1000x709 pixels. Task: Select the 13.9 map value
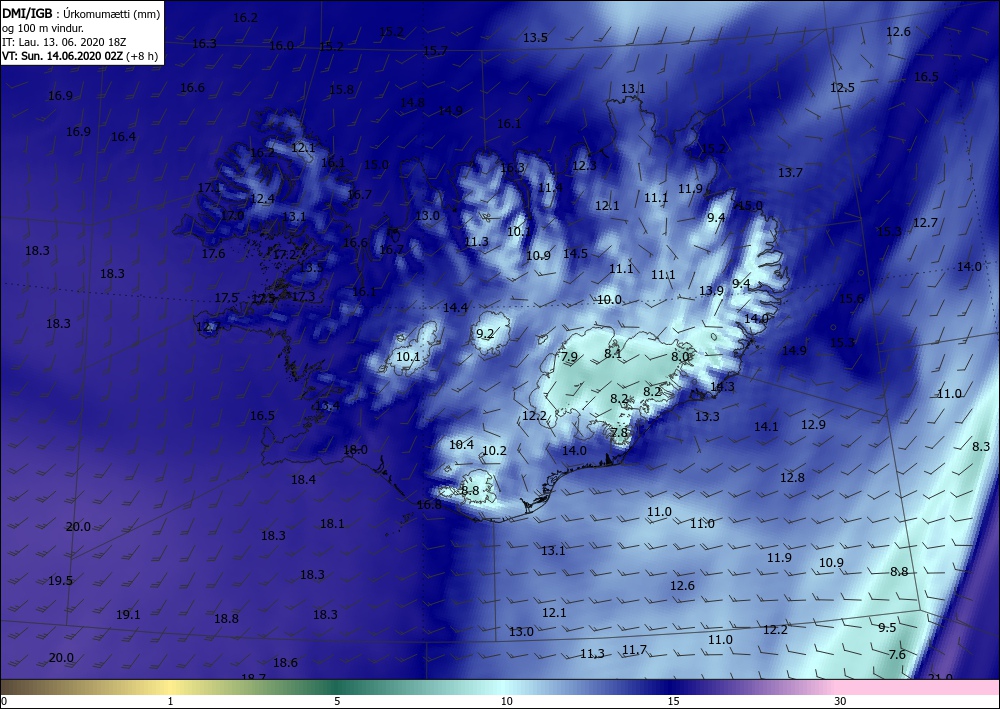(711, 291)
